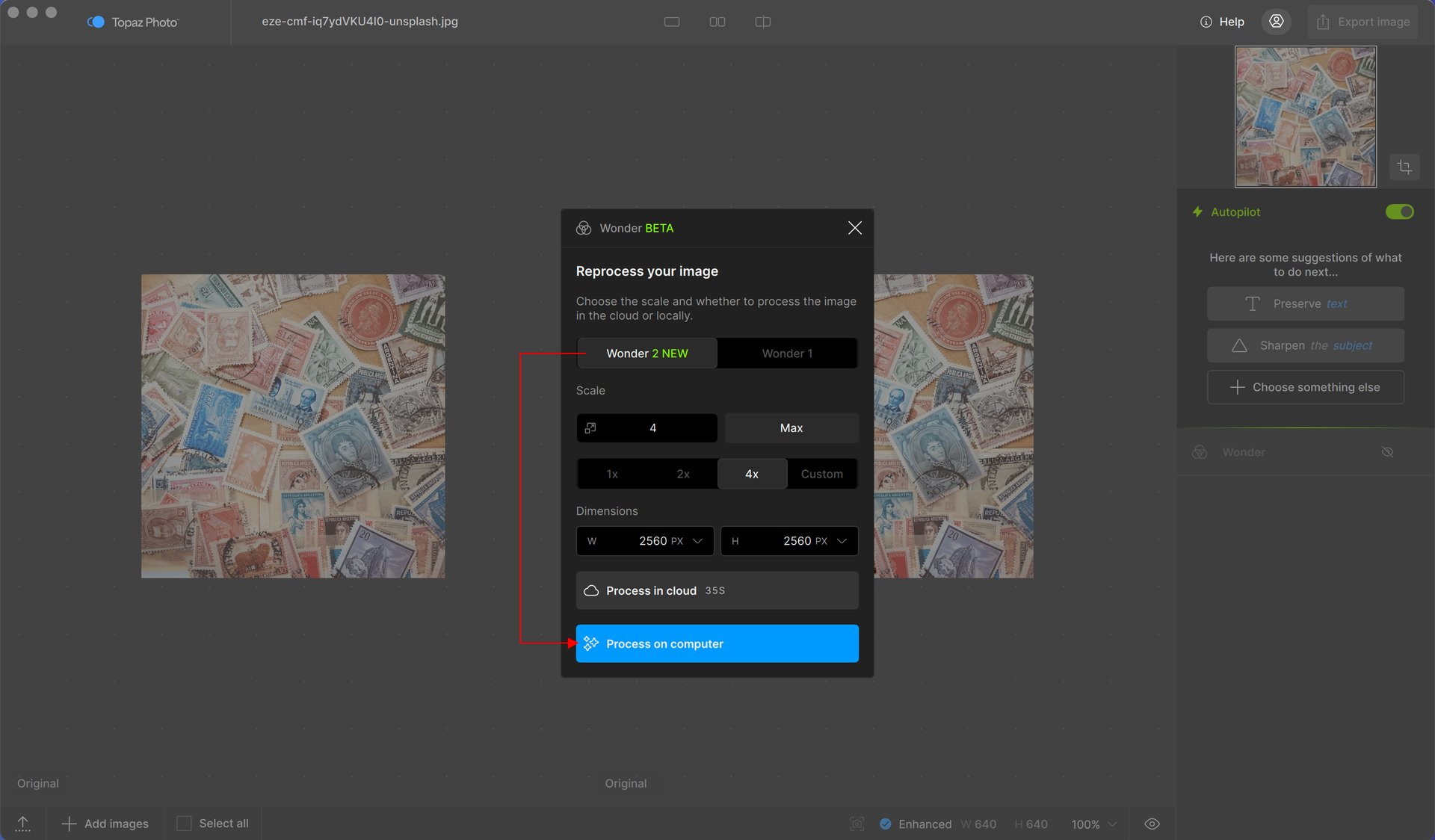This screenshot has width=1435, height=840.
Task: Click Process in cloud button
Action: click(x=717, y=590)
